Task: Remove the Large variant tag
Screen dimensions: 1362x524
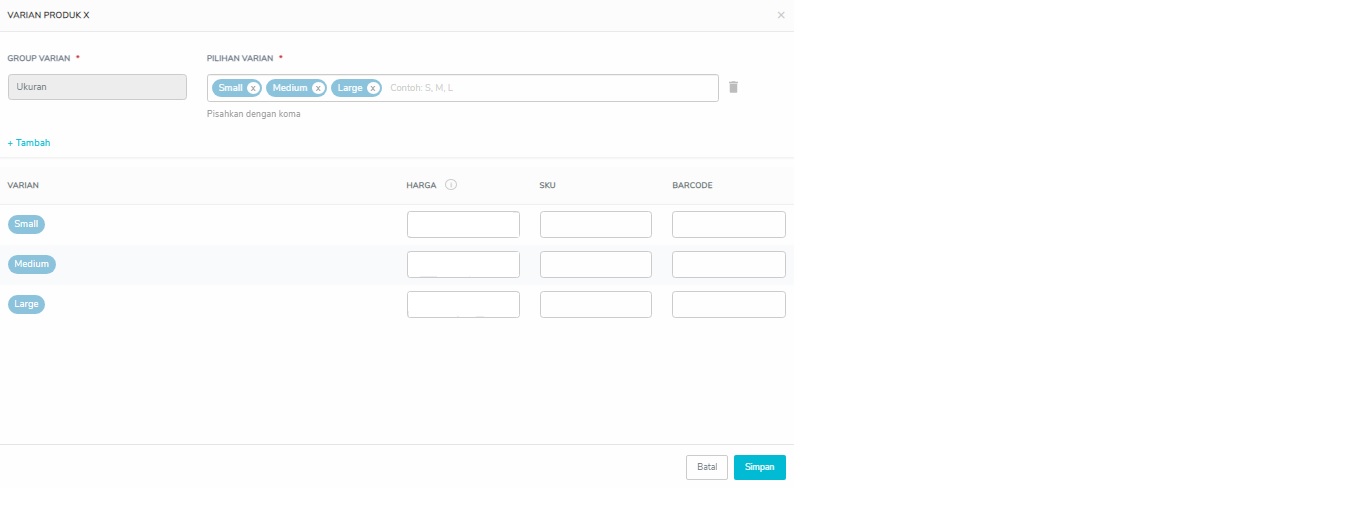Action: click(373, 88)
